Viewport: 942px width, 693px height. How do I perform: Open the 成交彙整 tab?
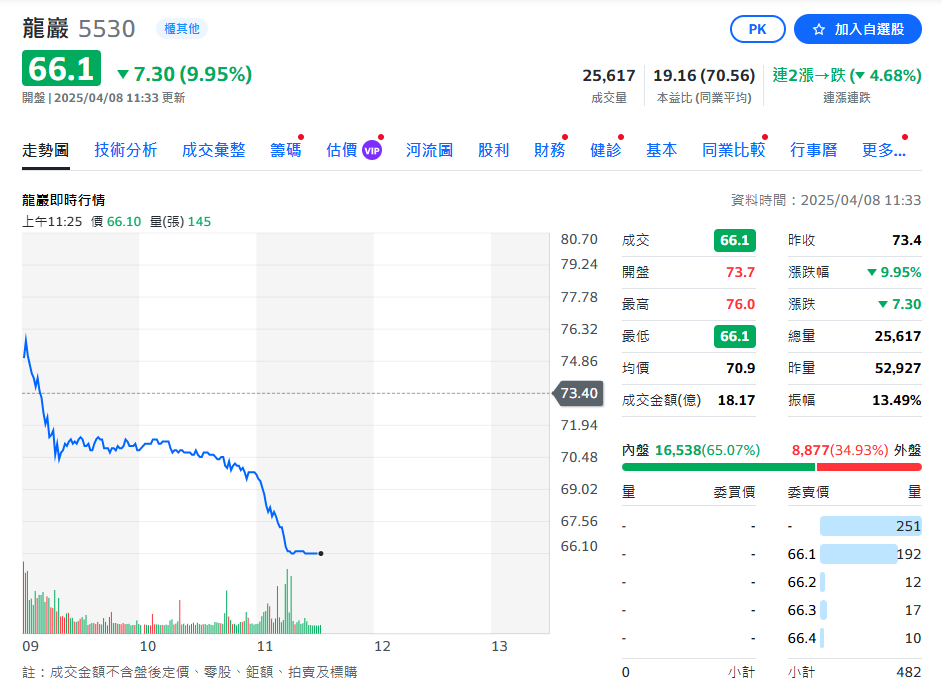click(213, 150)
